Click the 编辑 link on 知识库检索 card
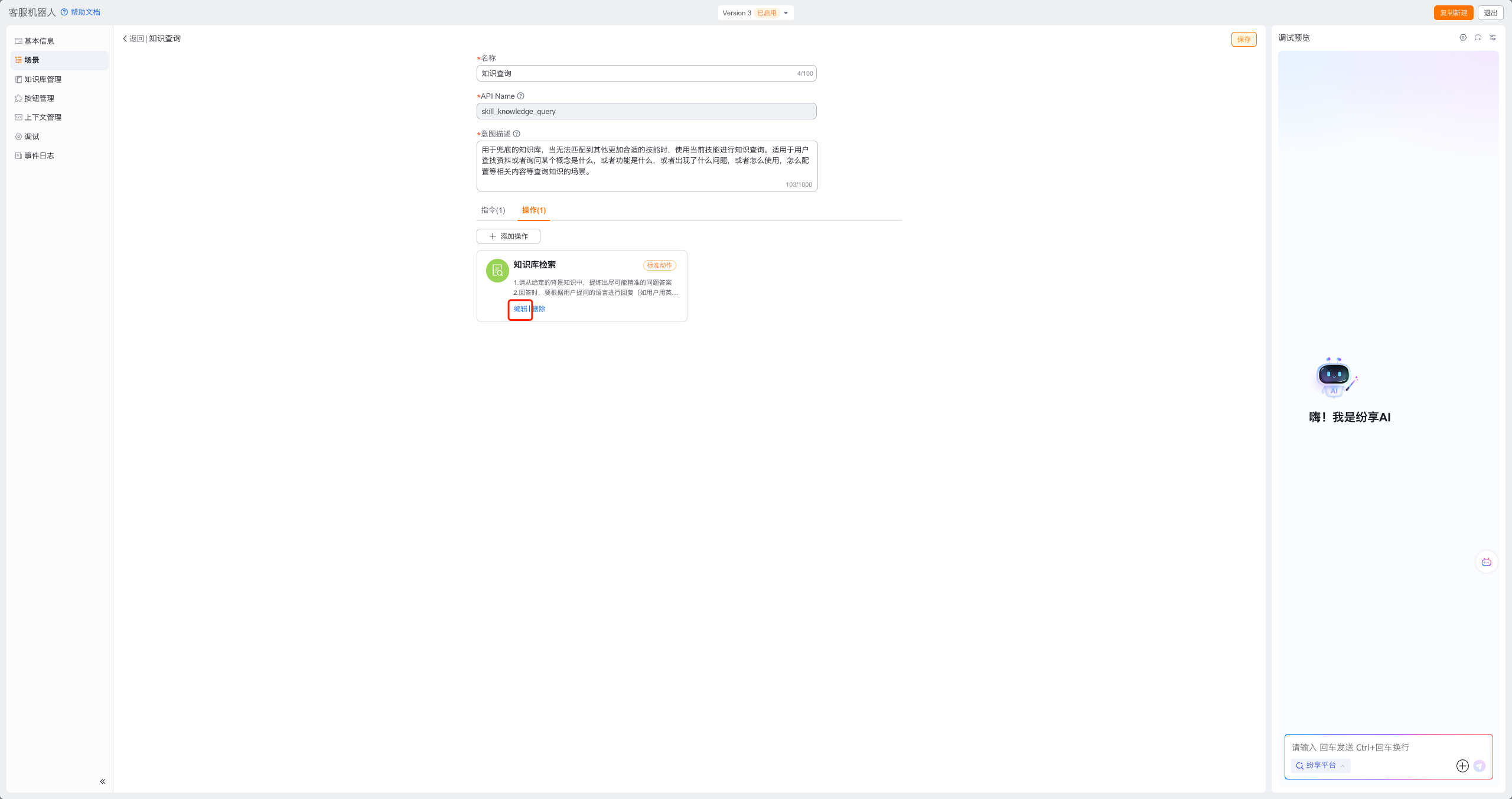Viewport: 1512px width, 799px height. pyautogui.click(x=520, y=309)
